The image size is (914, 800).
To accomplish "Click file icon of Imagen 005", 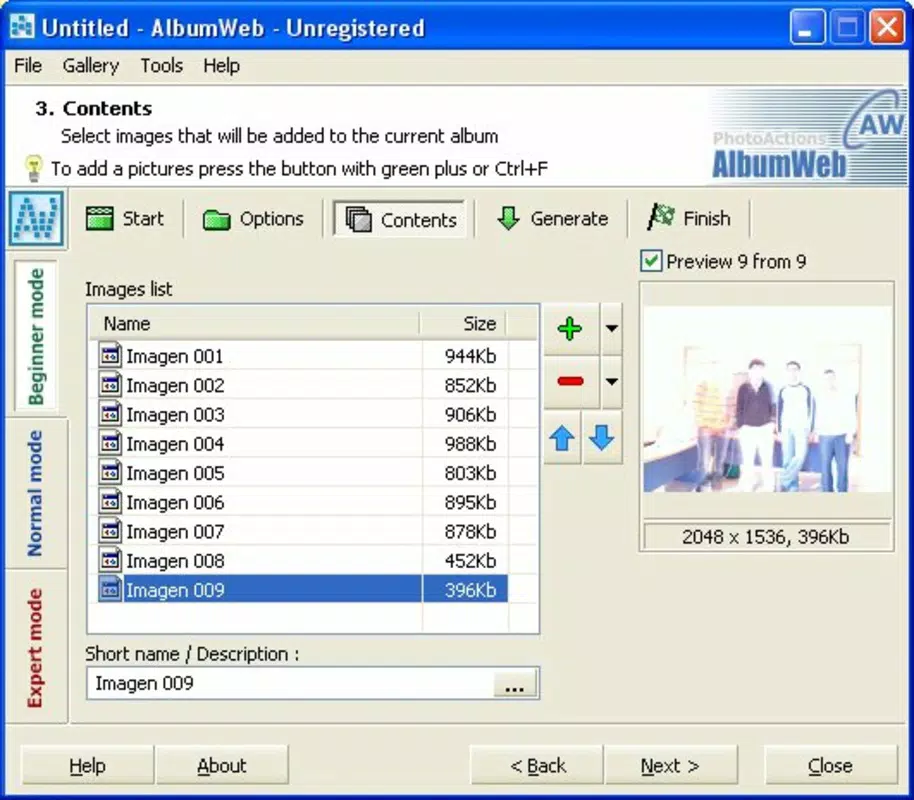I will 110,472.
